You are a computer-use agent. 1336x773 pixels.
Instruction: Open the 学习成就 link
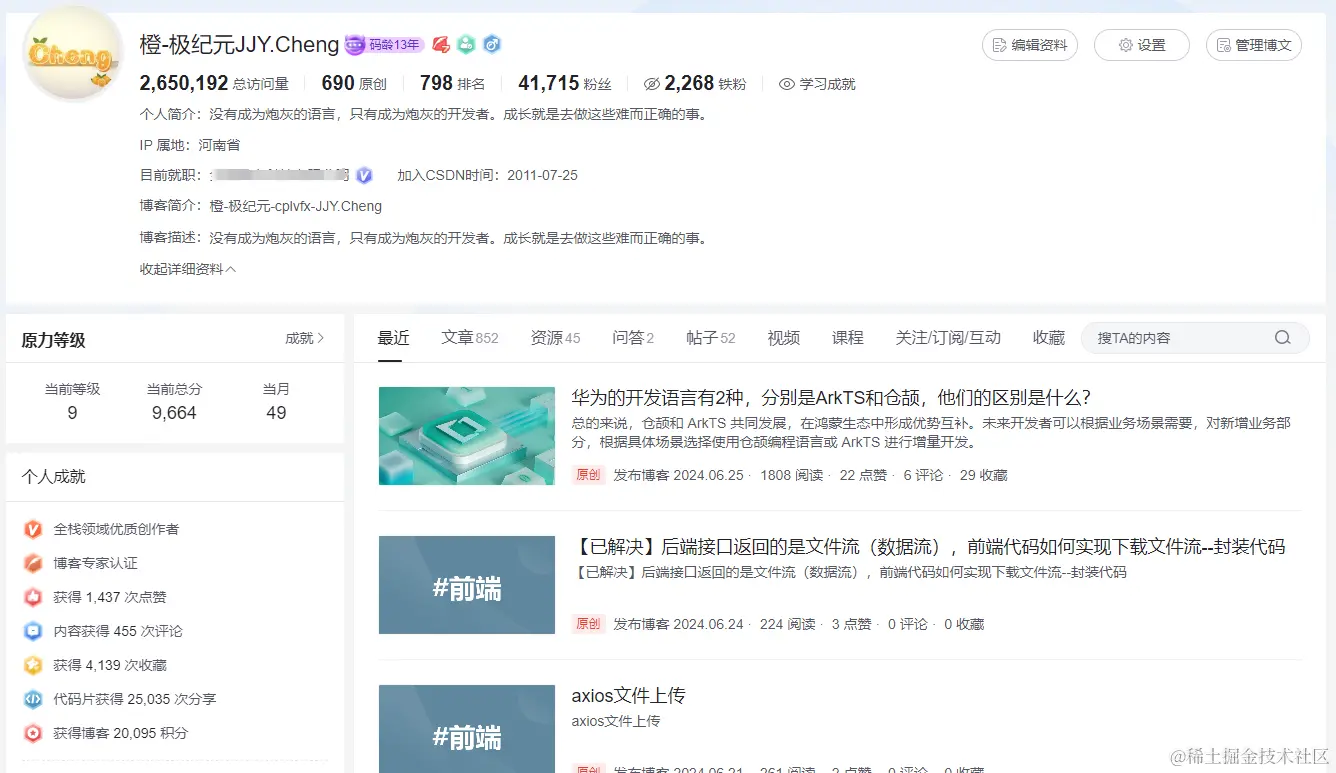click(x=817, y=84)
